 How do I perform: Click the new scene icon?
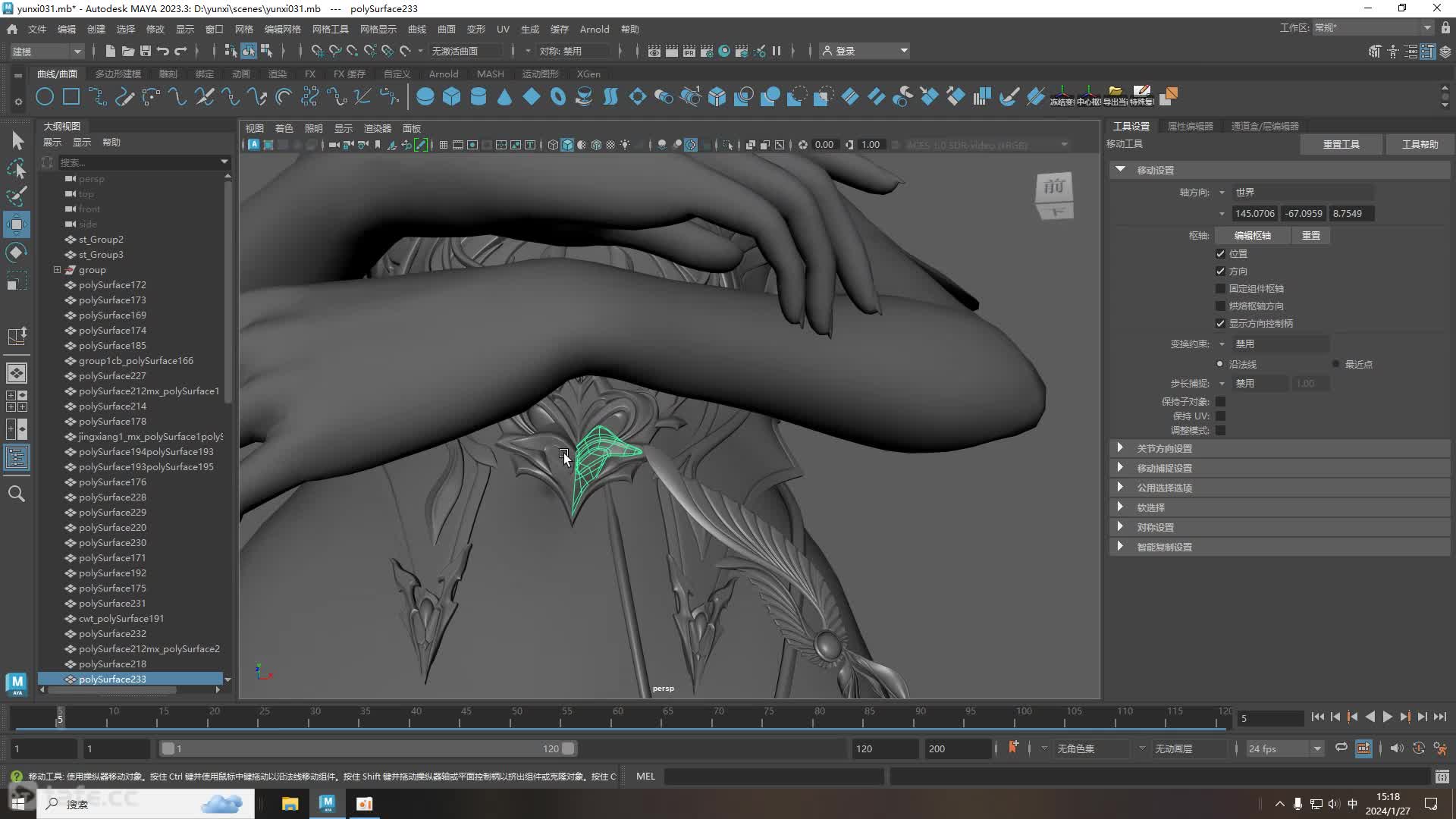pos(110,51)
